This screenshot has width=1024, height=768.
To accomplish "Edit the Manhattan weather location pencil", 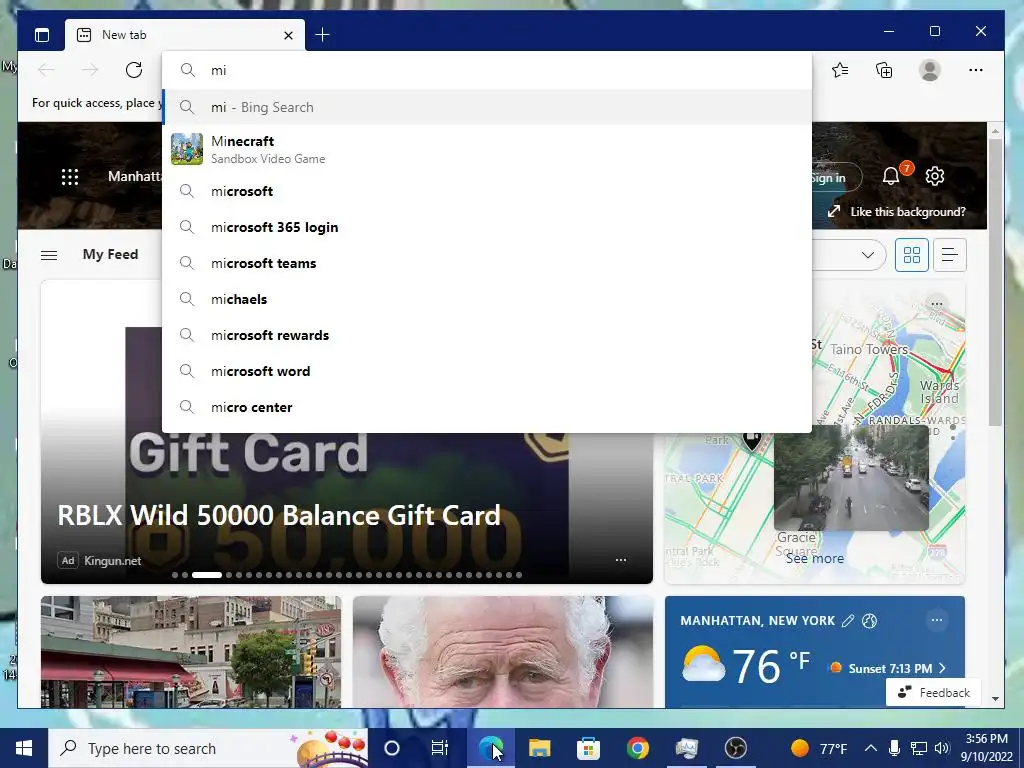I will tap(848, 620).
